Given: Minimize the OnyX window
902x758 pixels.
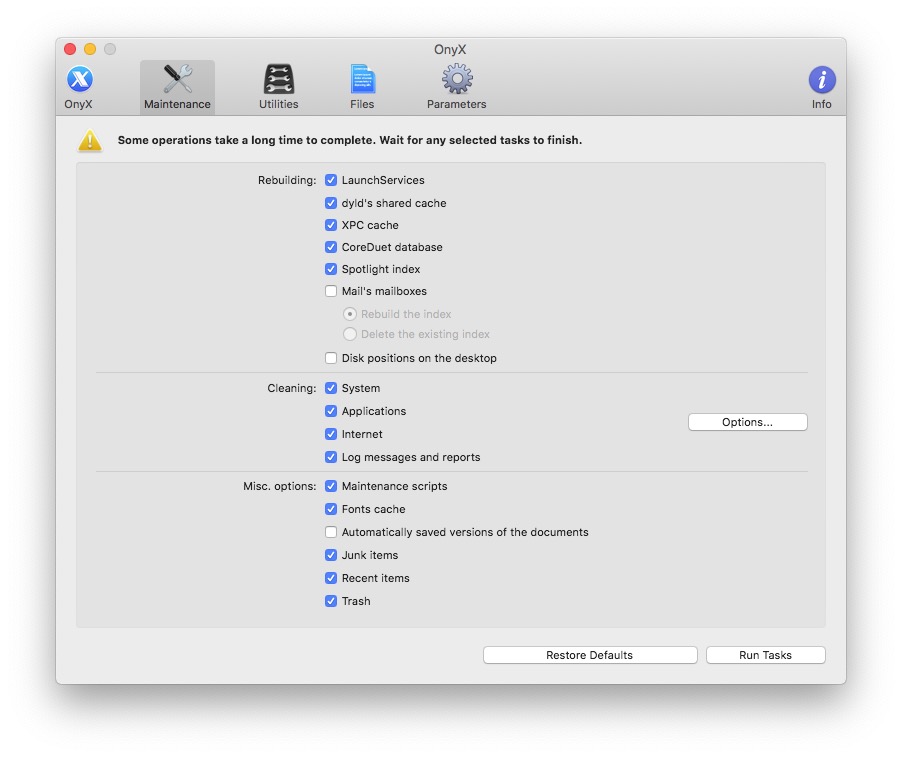Looking at the screenshot, I should 90,49.
